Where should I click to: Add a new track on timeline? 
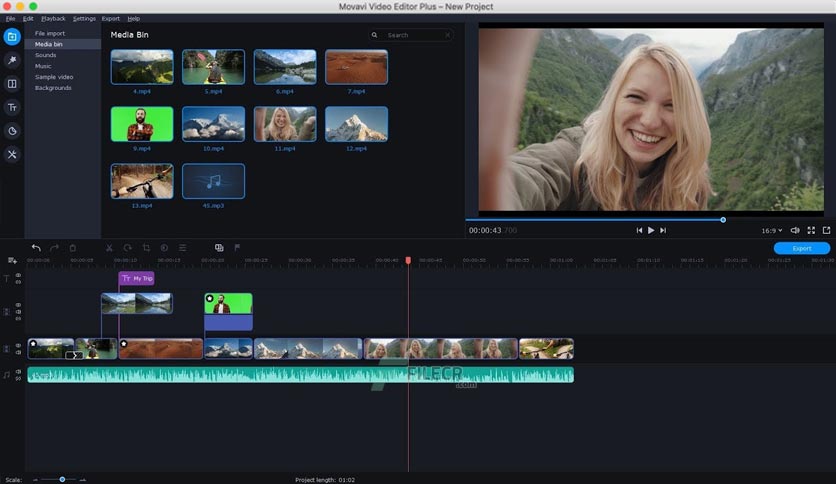tap(12, 260)
